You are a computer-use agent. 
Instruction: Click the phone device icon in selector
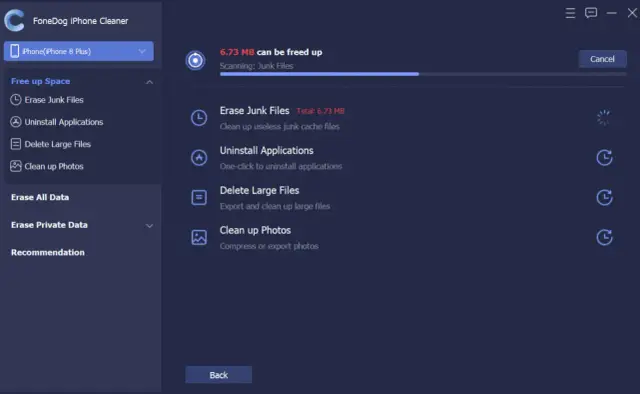(x=15, y=51)
